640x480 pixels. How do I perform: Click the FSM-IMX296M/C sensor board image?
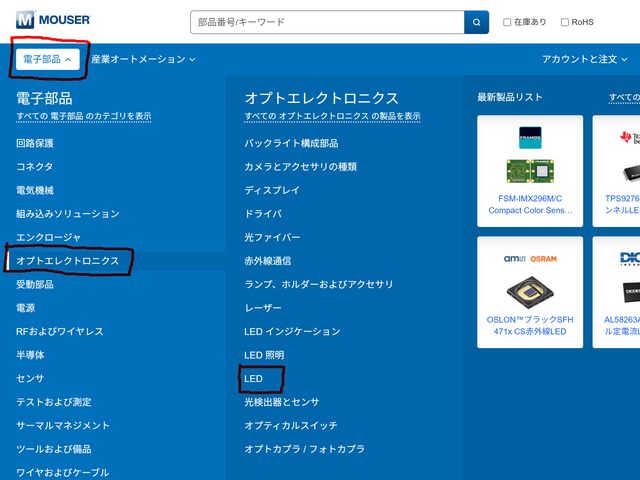point(530,171)
